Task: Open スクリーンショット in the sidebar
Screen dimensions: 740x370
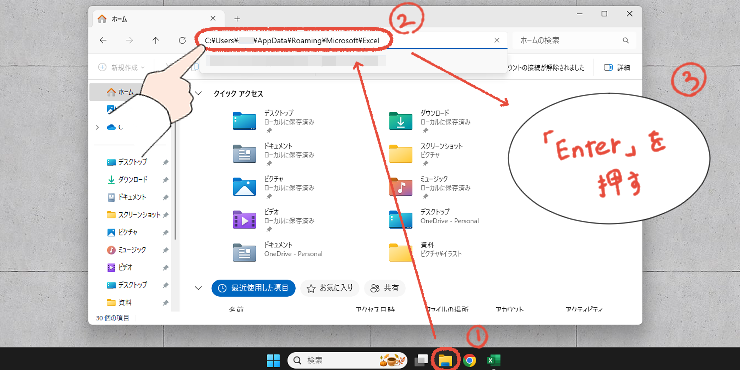Action: pos(134,215)
